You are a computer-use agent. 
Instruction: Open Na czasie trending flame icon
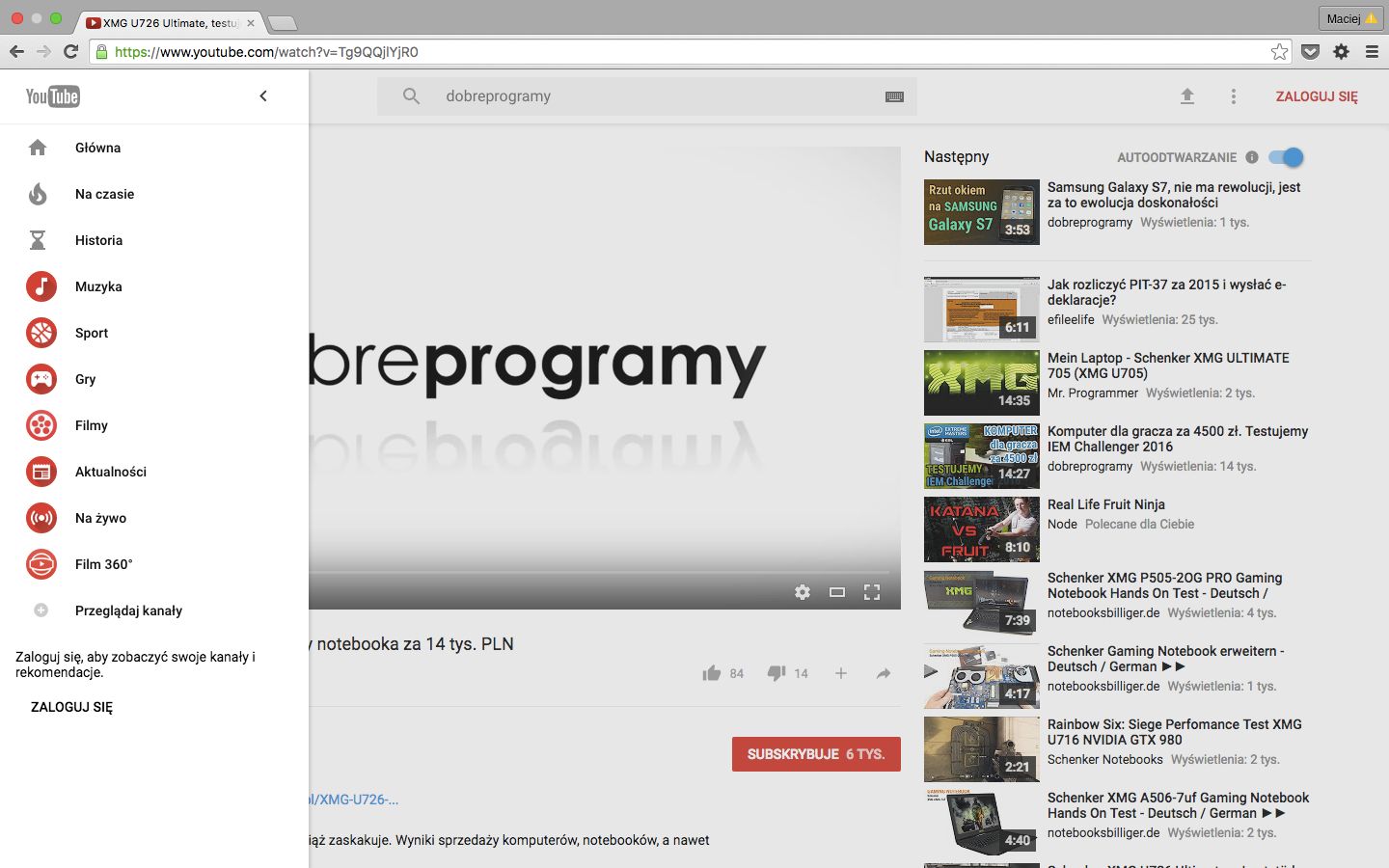(38, 194)
